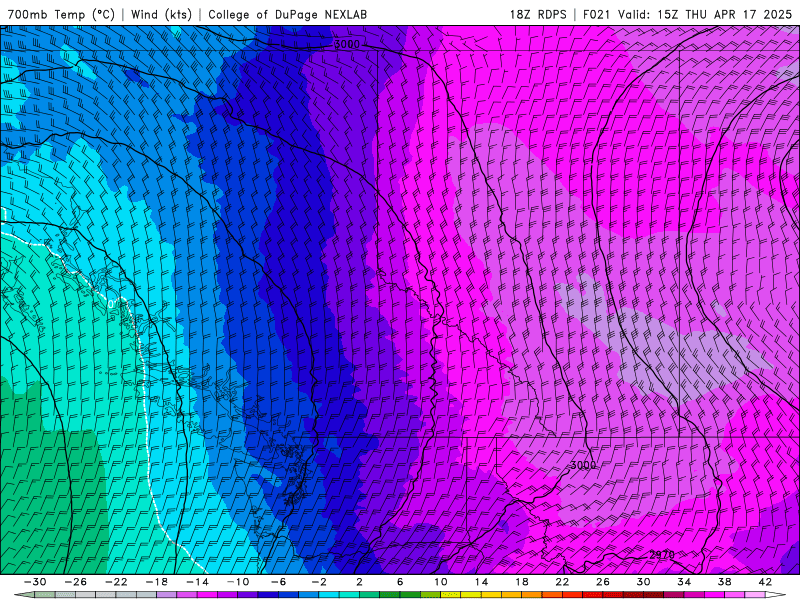The width and height of the screenshot is (800, 600).
Task: Click the '34' color scale value
Action: pyautogui.click(x=684, y=582)
